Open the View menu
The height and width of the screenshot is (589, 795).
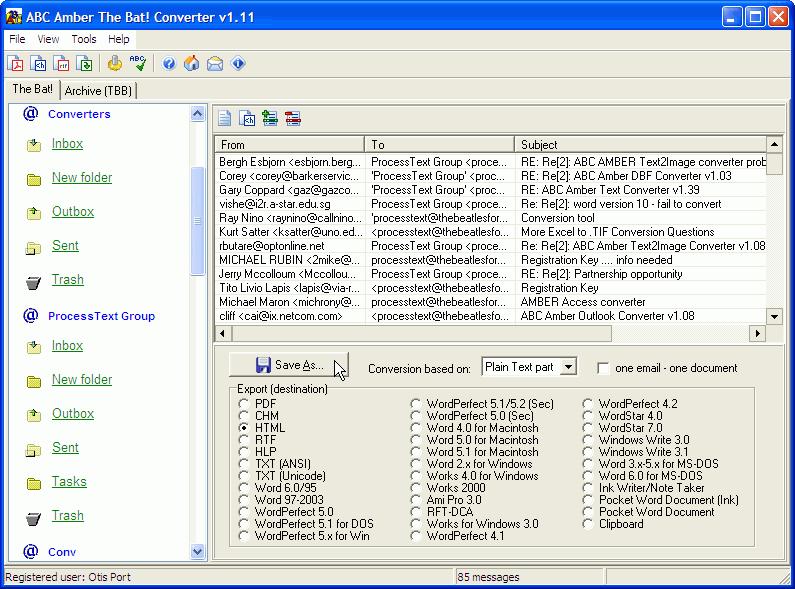click(x=48, y=39)
